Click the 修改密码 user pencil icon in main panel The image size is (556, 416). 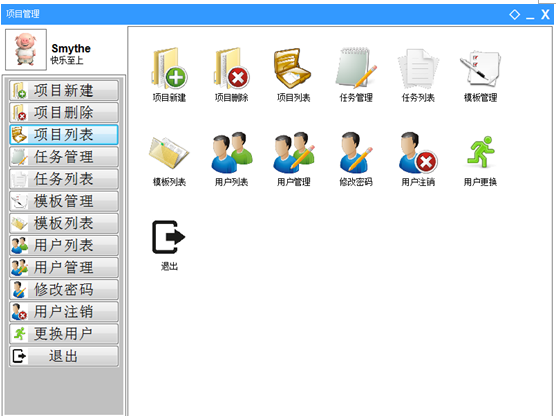tap(356, 152)
